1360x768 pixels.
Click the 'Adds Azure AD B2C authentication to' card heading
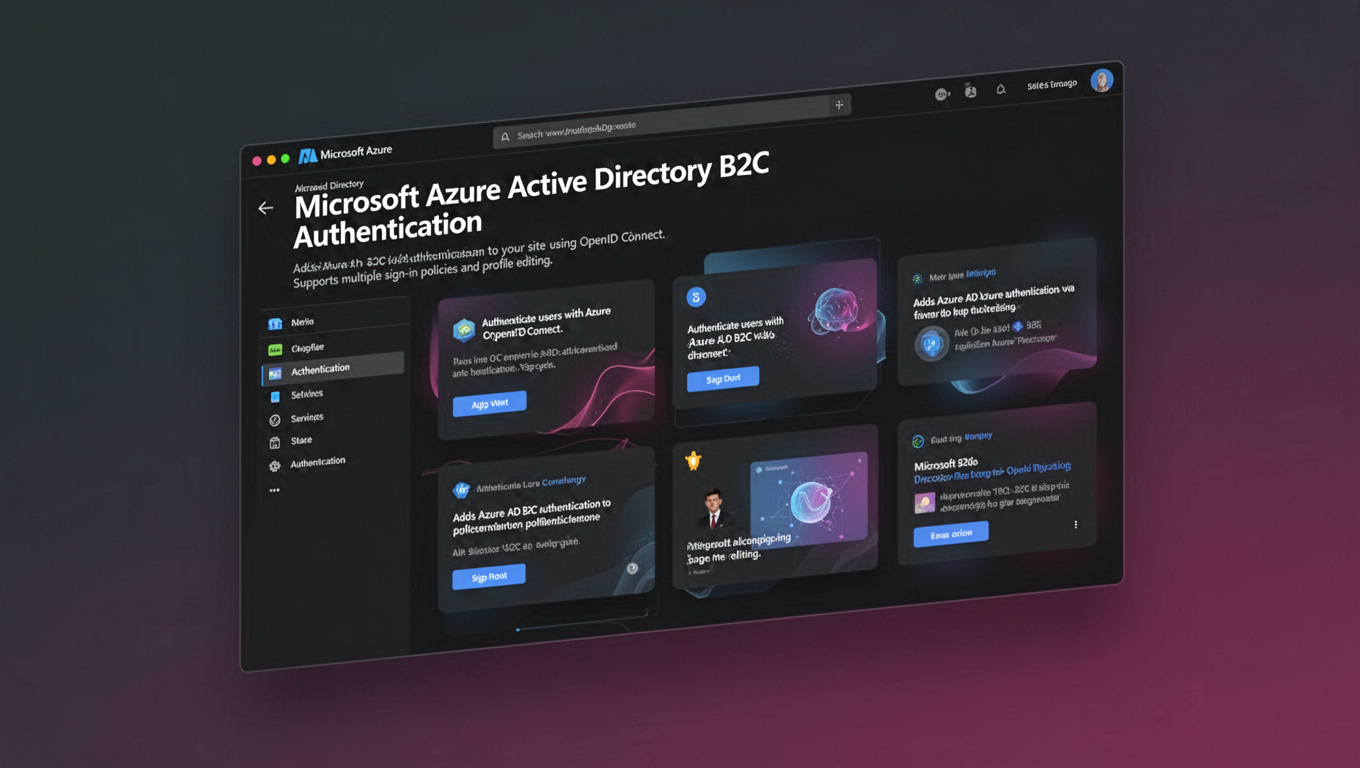pos(532,518)
